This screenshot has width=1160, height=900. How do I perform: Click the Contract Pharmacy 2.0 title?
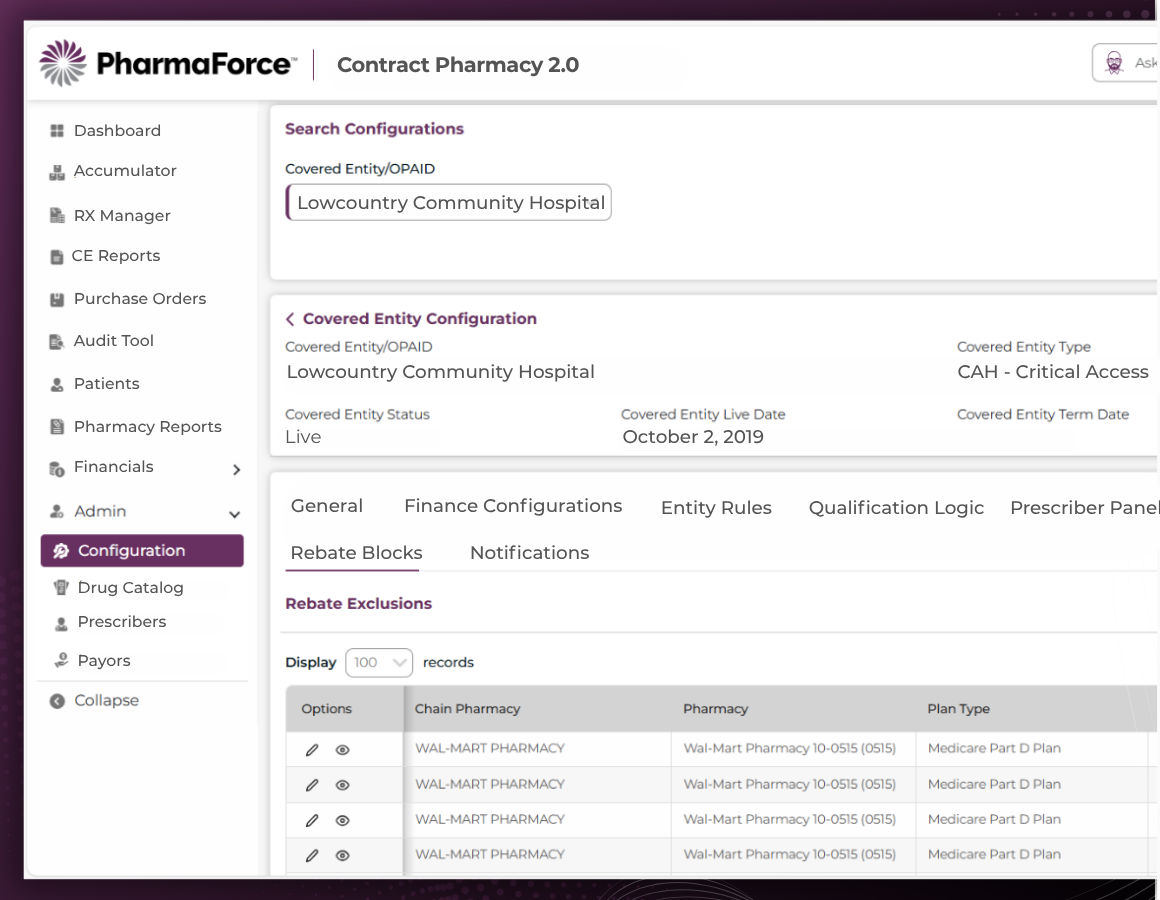[458, 65]
